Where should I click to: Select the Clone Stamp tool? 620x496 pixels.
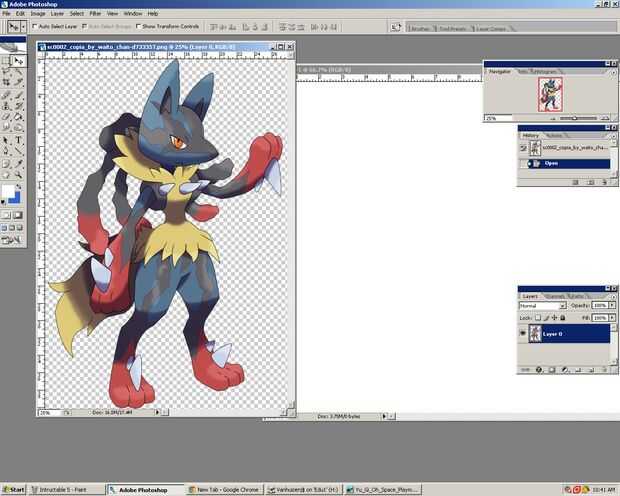point(6,106)
